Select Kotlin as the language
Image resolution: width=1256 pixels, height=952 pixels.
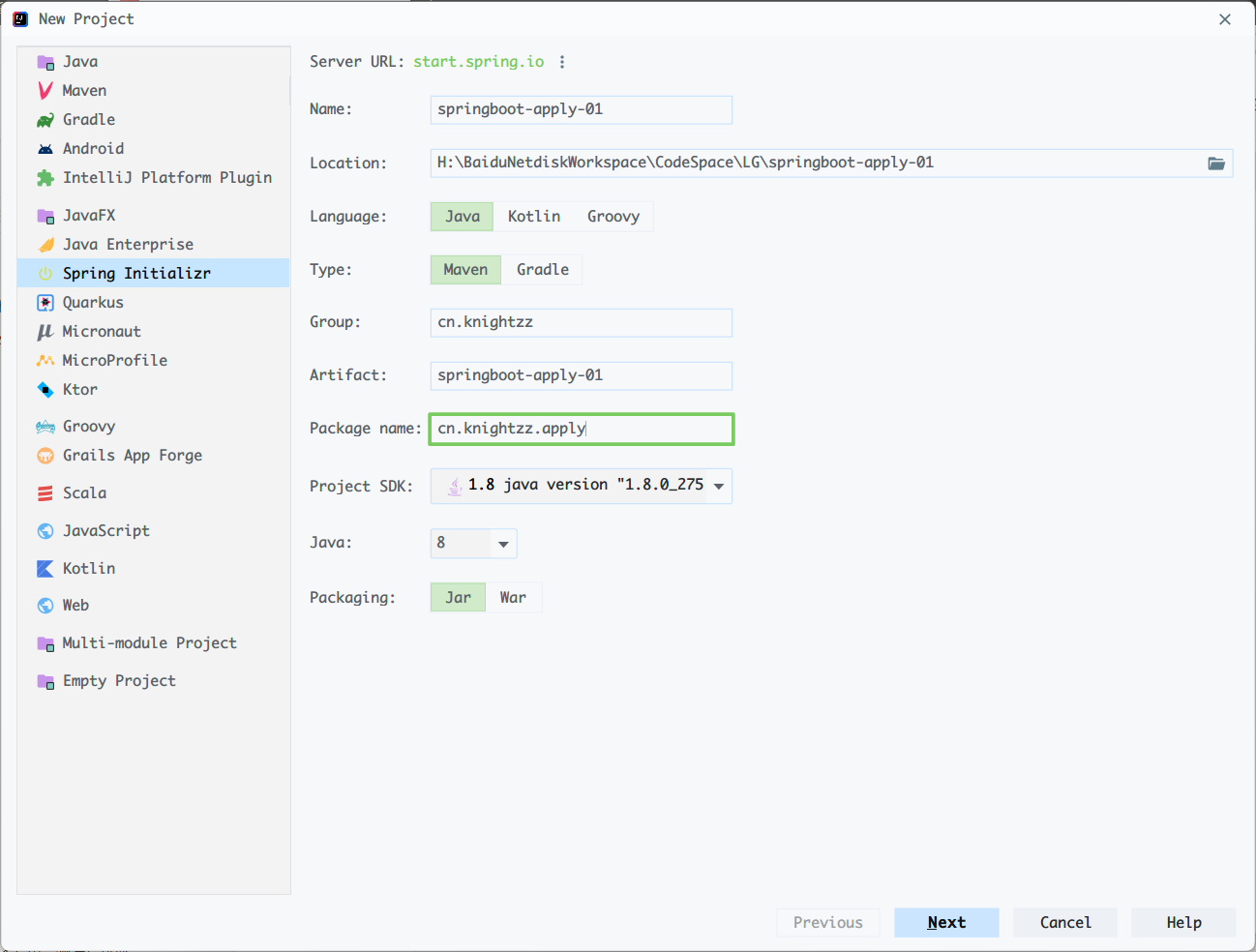[x=534, y=217]
